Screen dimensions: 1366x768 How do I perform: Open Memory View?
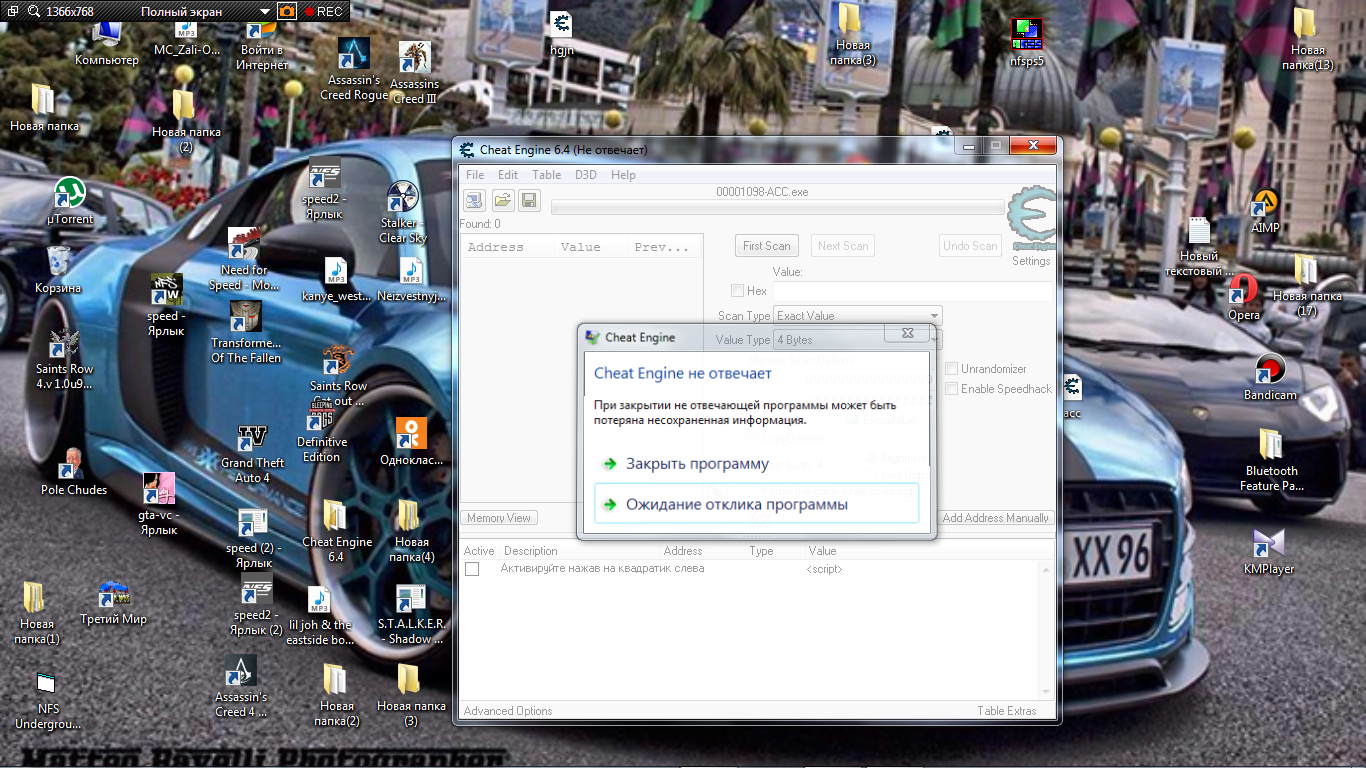click(500, 518)
